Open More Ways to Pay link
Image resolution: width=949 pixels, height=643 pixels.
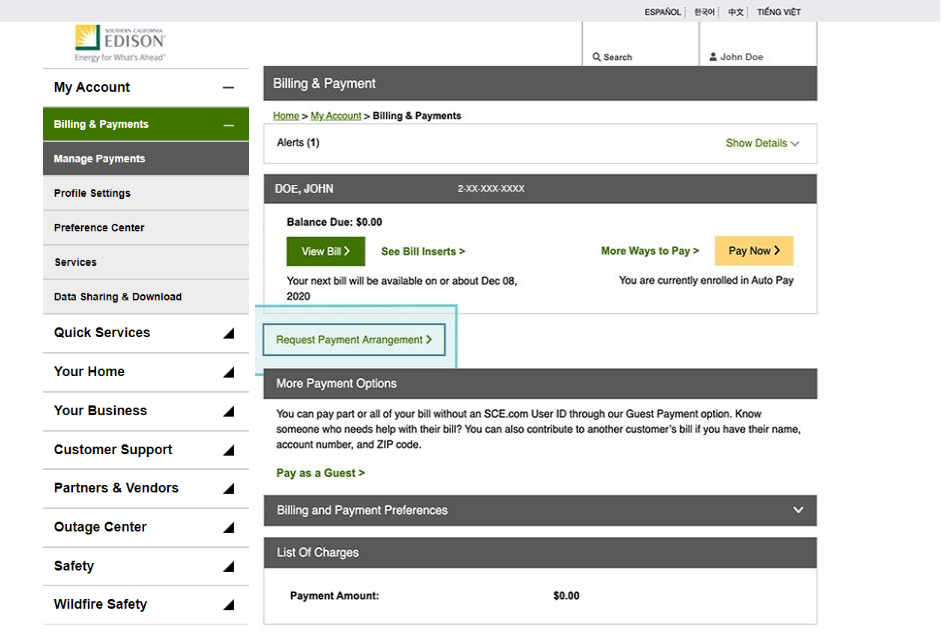point(650,251)
